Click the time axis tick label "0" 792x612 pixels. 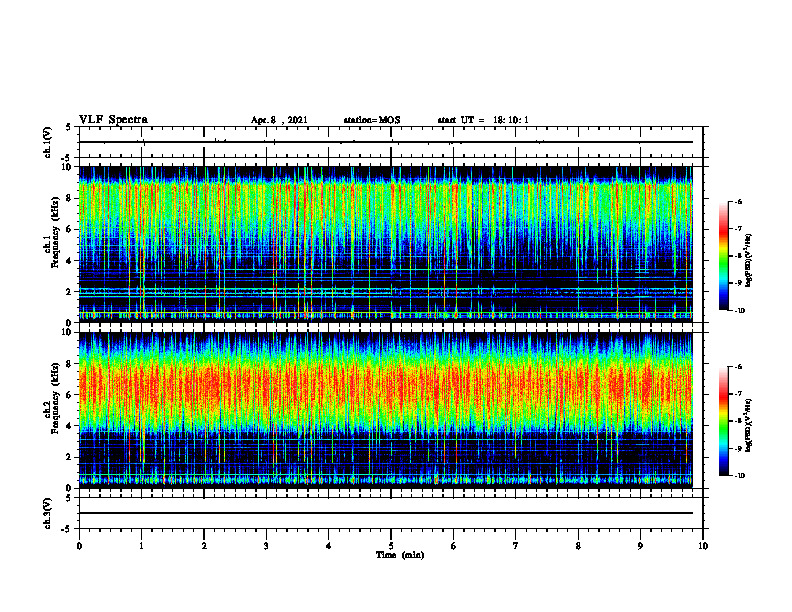tap(79, 546)
